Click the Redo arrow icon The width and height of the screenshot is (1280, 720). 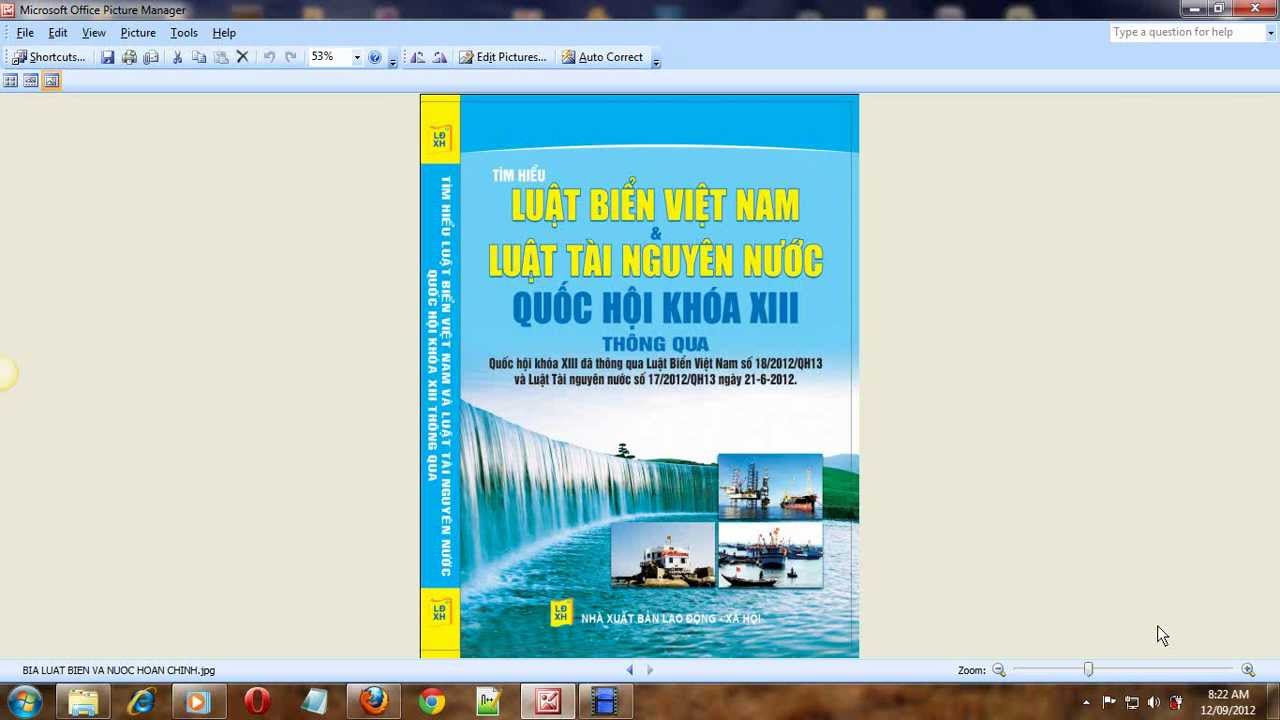pos(291,57)
